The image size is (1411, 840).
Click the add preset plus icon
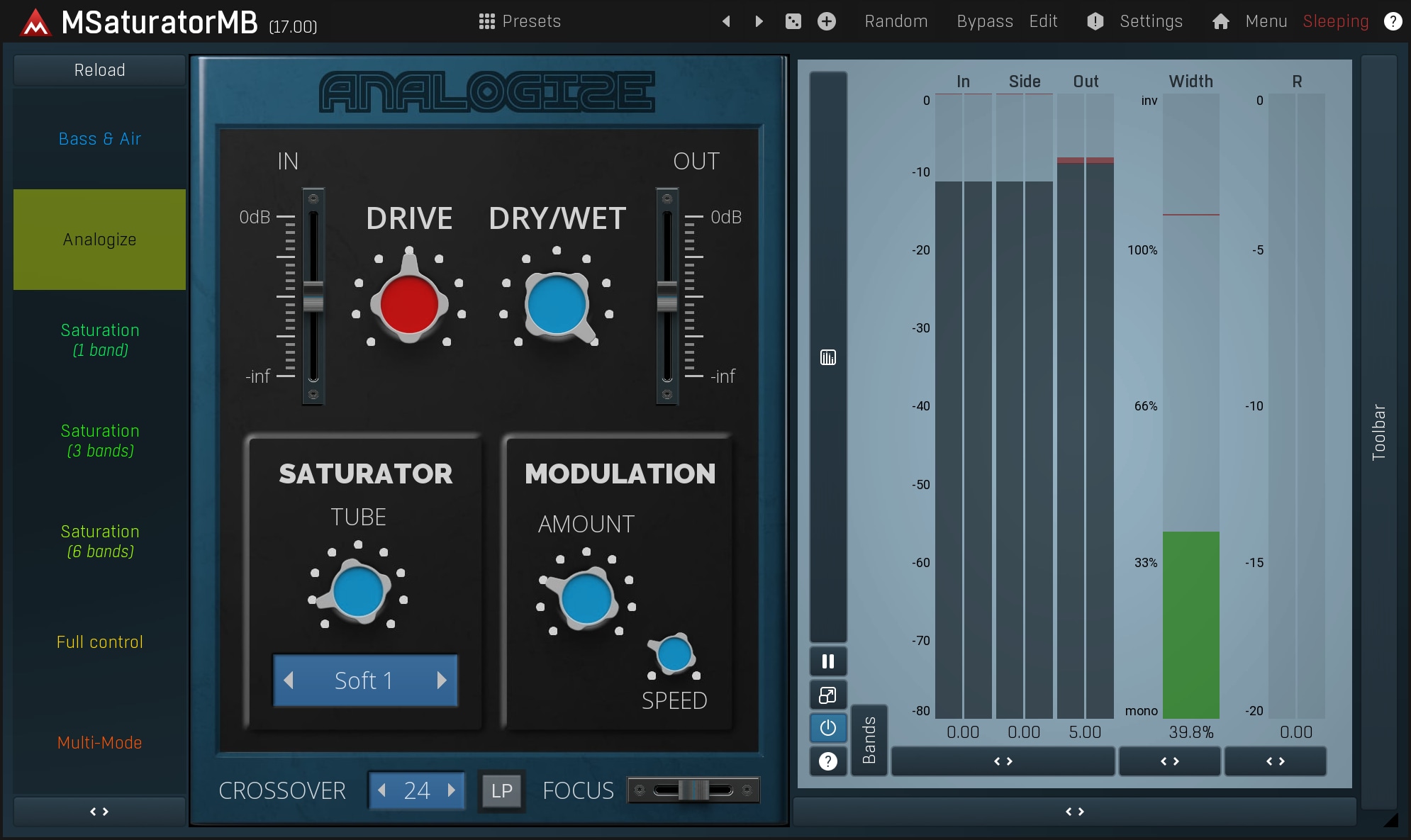coord(826,21)
